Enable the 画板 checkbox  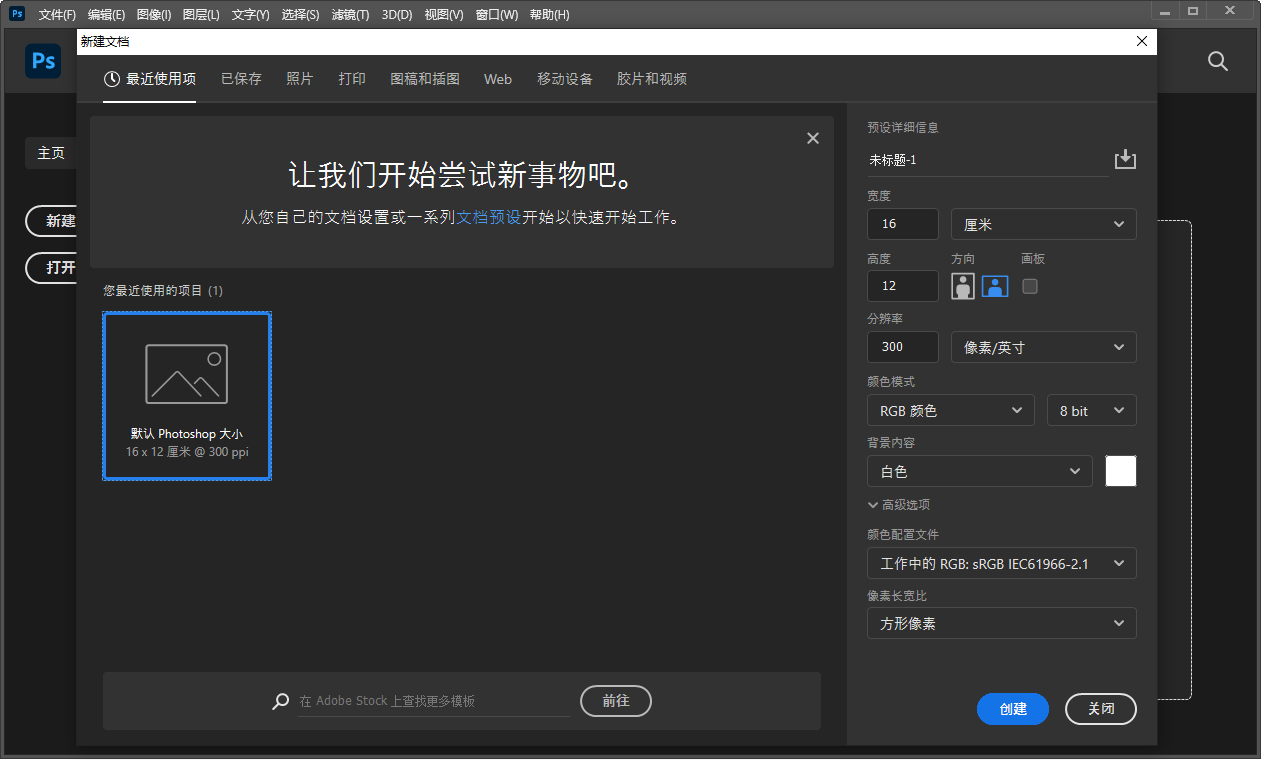tap(1030, 286)
